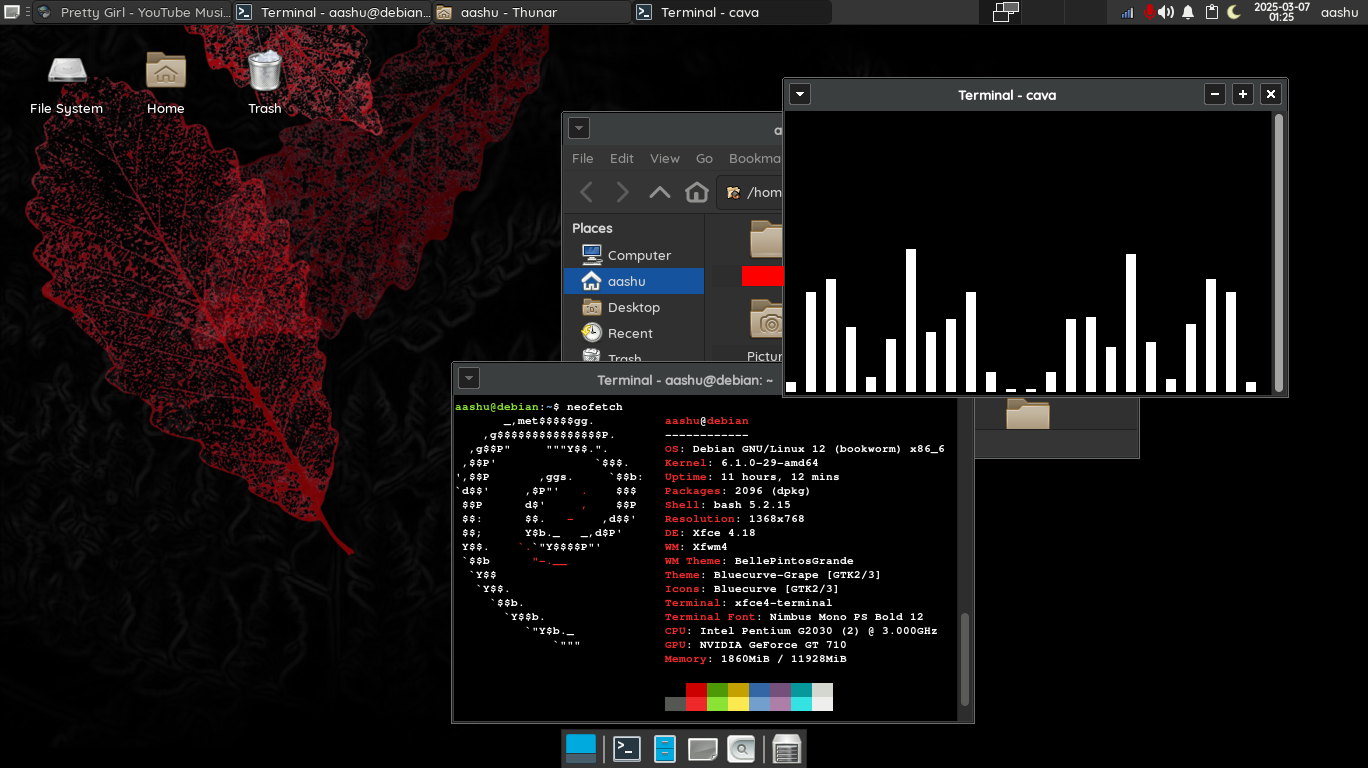The height and width of the screenshot is (768, 1368).
Task: Open the View menu in Thunar
Action: [664, 158]
